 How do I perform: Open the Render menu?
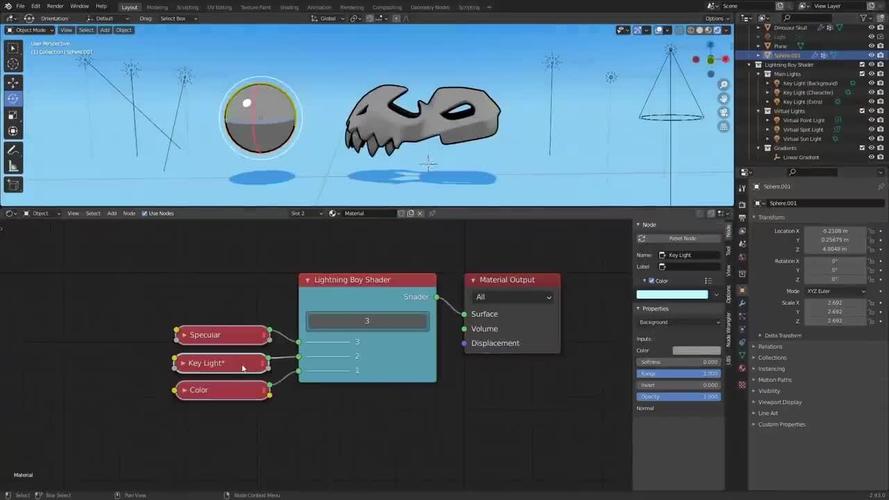click(x=55, y=6)
